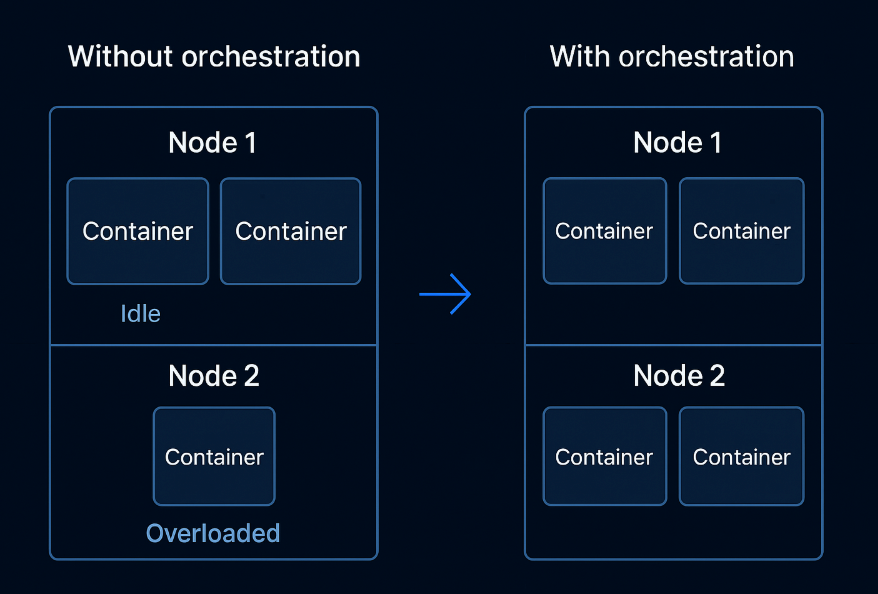The width and height of the screenshot is (878, 594).
Task: Select the right Container in Node 2 with orchestration
Action: (x=741, y=456)
